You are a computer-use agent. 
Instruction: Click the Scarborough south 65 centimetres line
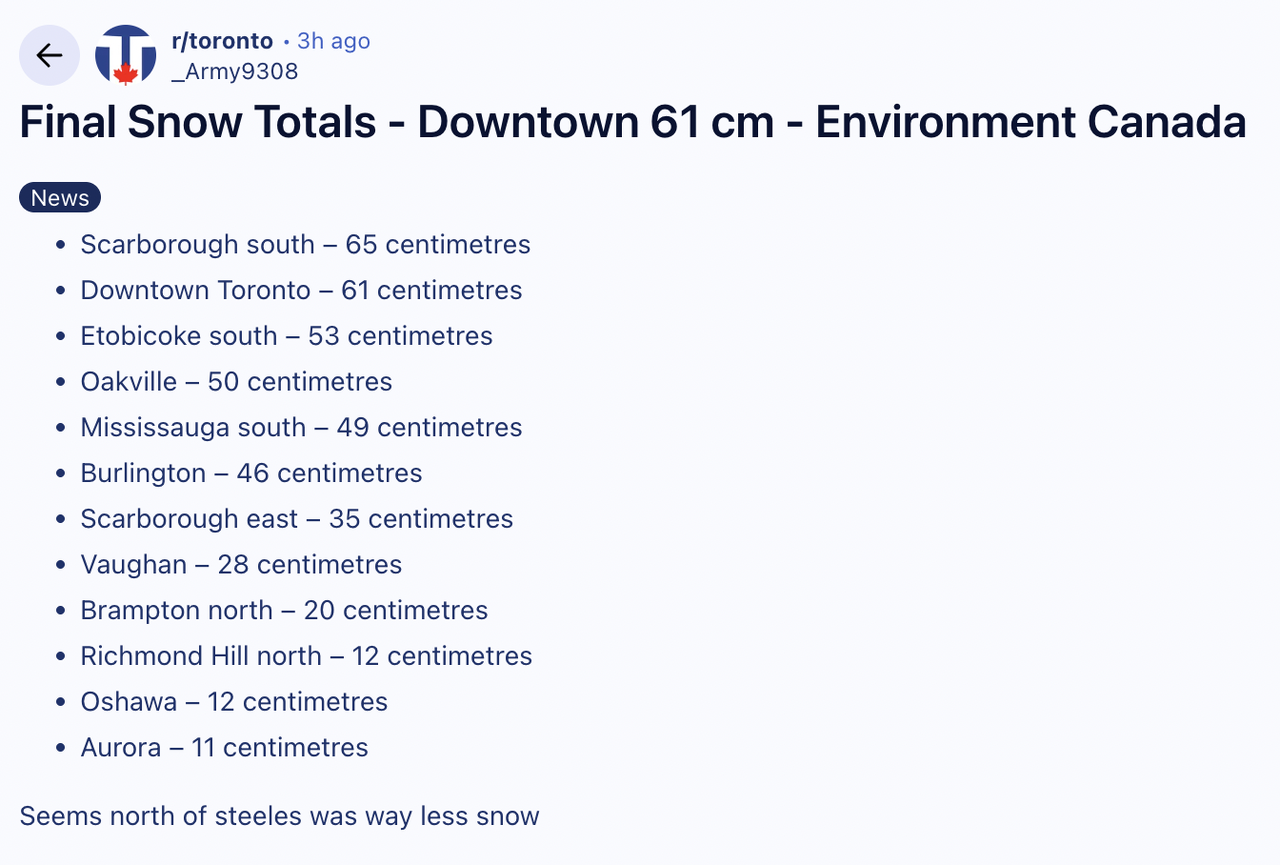click(305, 245)
